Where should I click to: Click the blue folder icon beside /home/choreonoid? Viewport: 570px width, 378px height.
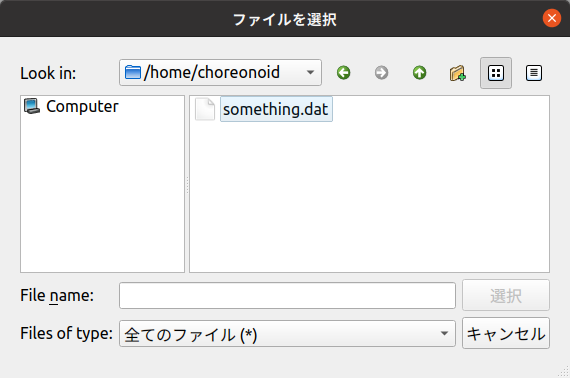[133, 72]
